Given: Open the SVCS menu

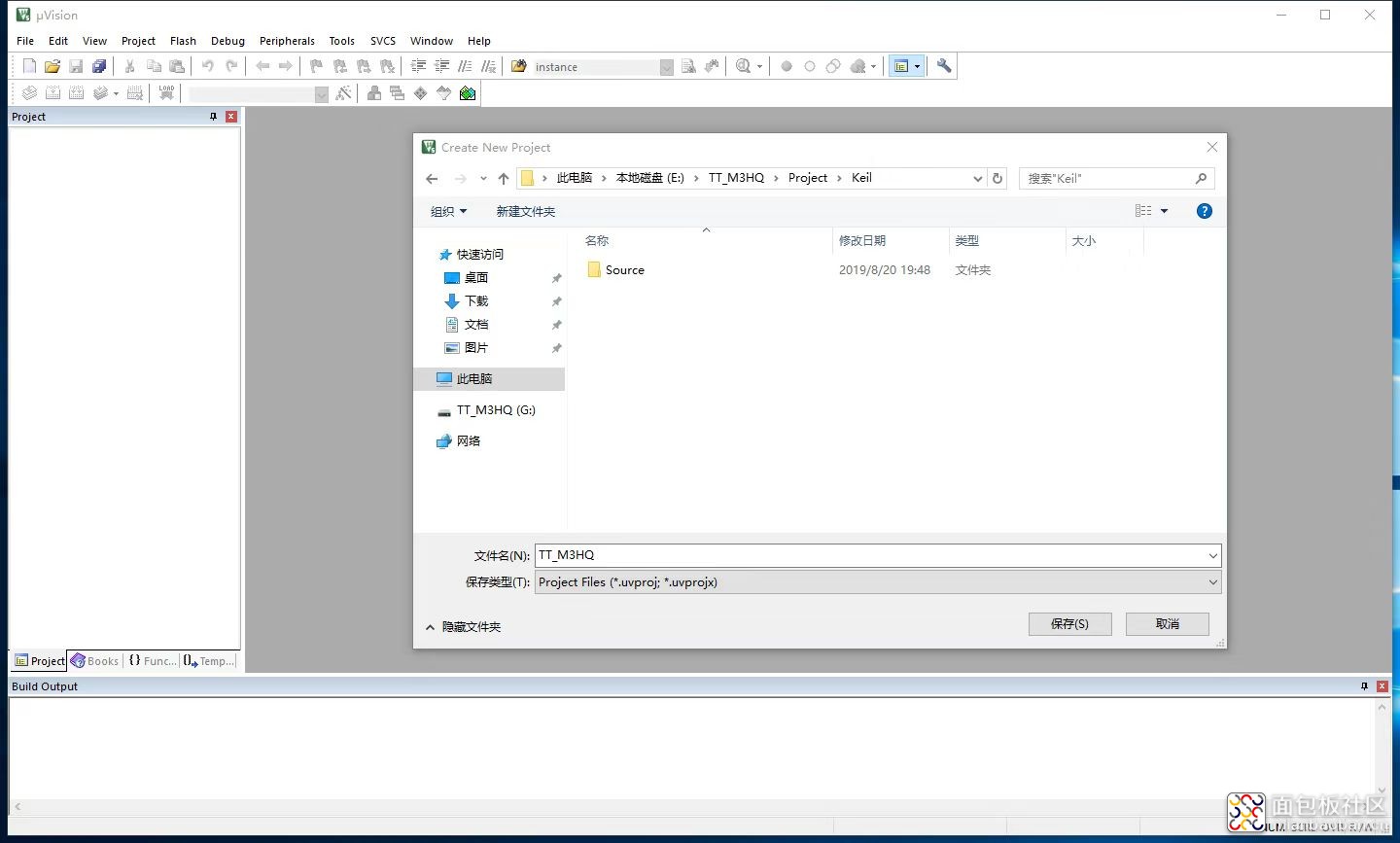Looking at the screenshot, I should pyautogui.click(x=383, y=41).
